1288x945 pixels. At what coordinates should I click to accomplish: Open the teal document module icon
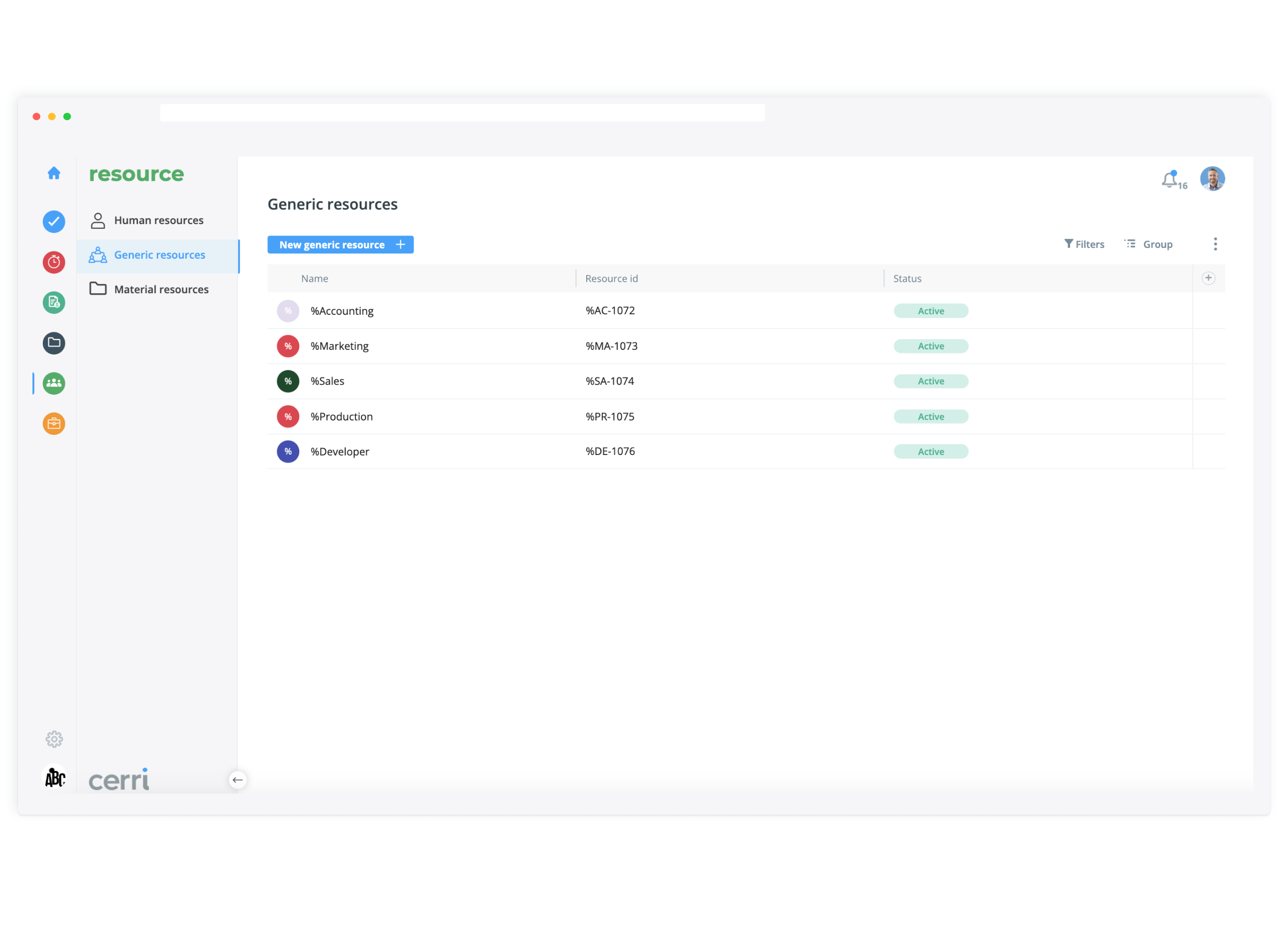[54, 302]
